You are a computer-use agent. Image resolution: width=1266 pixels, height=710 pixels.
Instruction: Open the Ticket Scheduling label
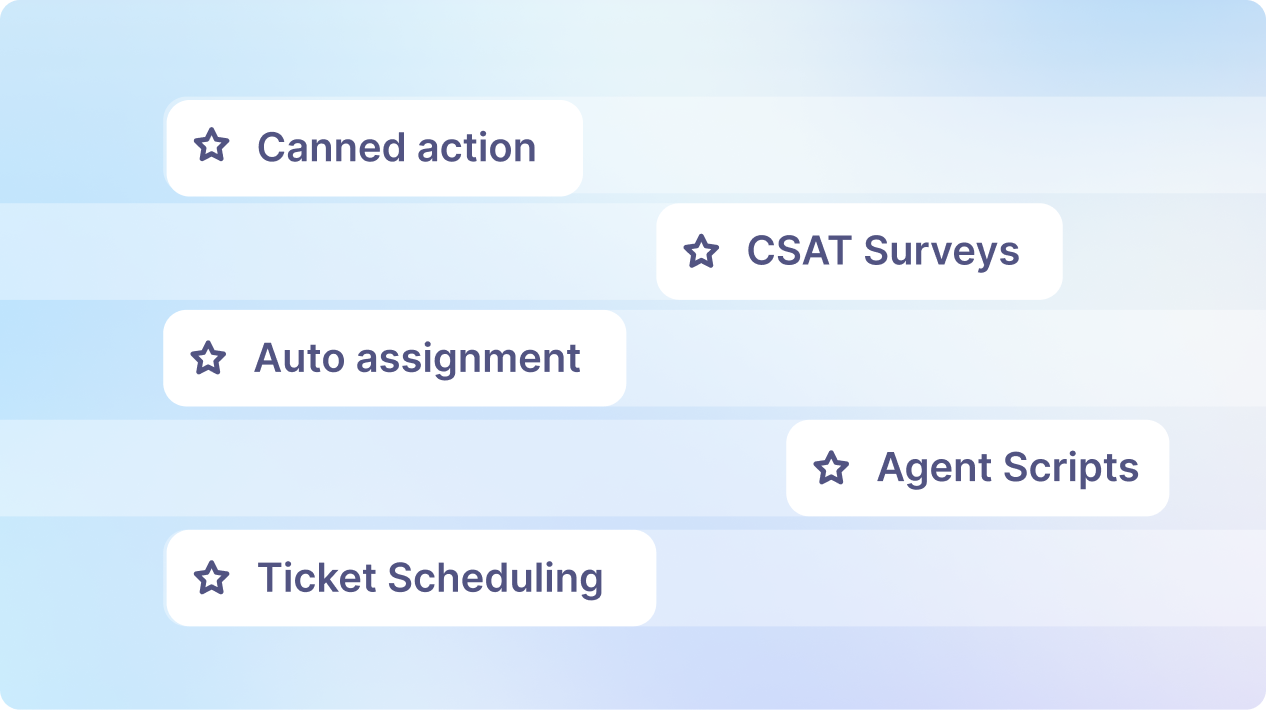coord(430,578)
